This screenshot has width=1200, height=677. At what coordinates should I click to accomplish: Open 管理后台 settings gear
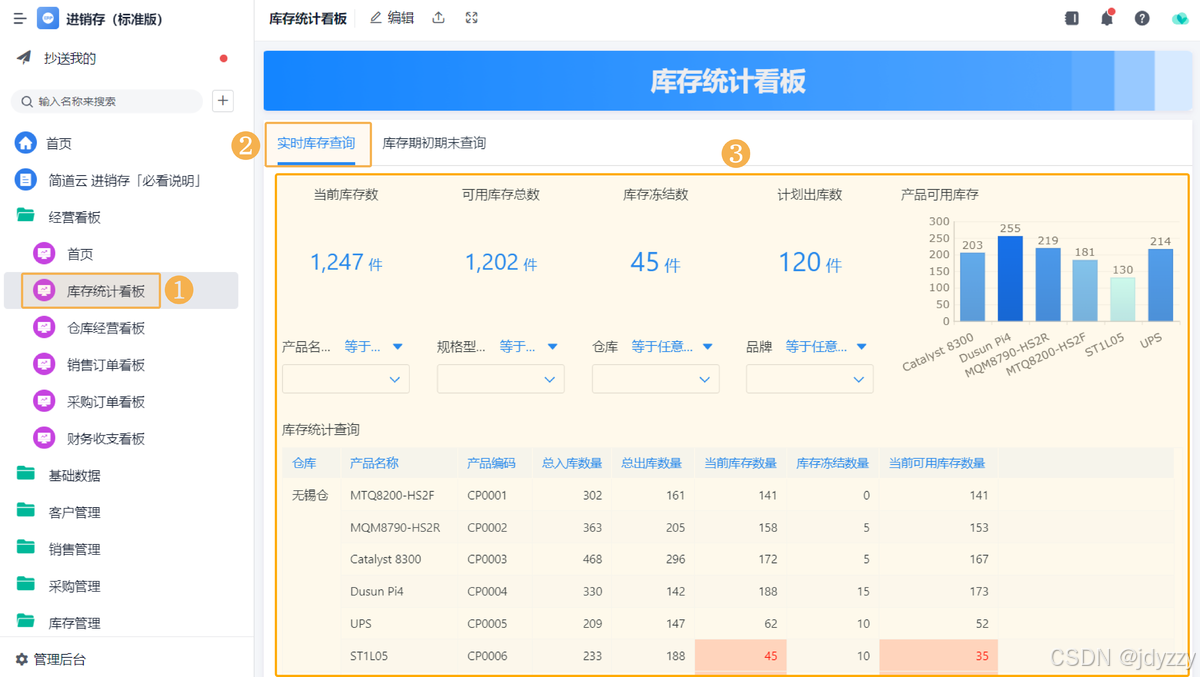[x=22, y=659]
